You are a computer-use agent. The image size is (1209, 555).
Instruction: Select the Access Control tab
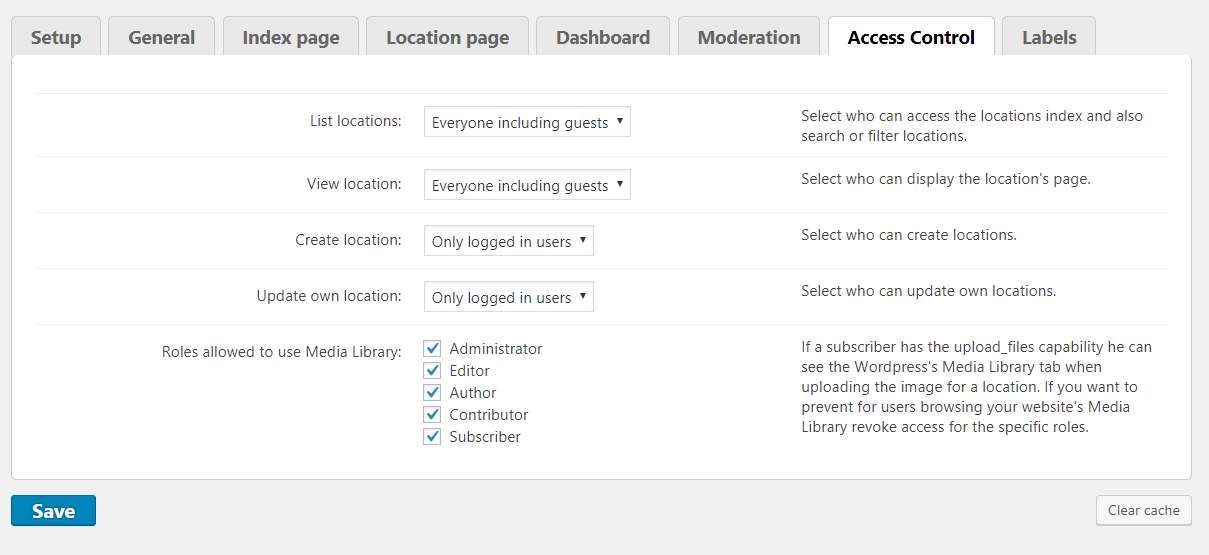pyautogui.click(x=911, y=38)
